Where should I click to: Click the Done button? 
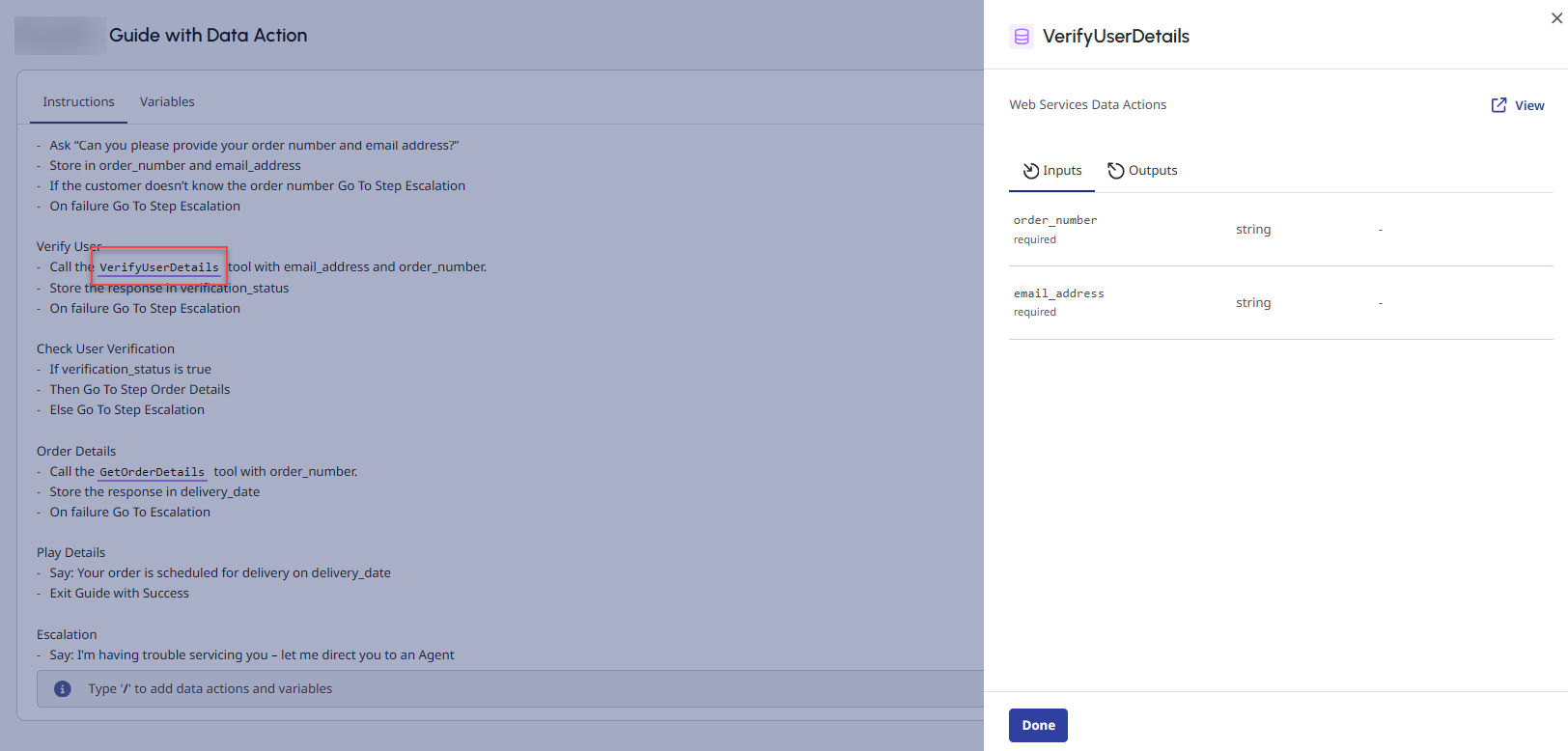(1038, 725)
